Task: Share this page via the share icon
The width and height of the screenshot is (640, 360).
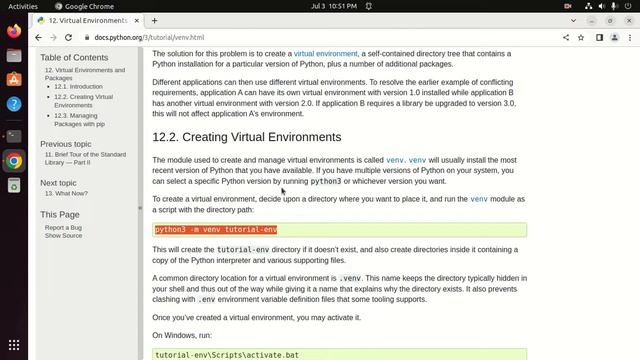Action: (566, 38)
